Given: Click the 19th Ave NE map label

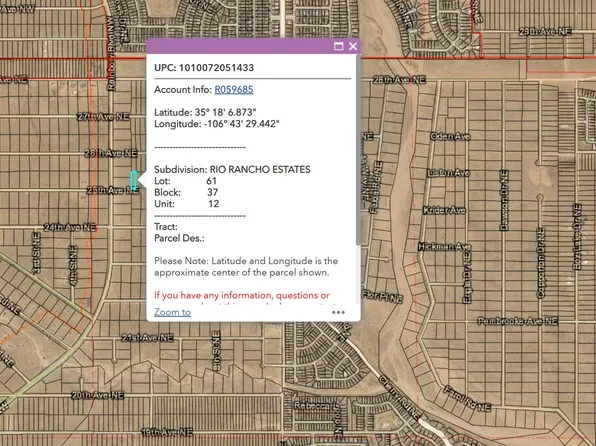Looking at the screenshot, I should pyautogui.click(x=167, y=432).
